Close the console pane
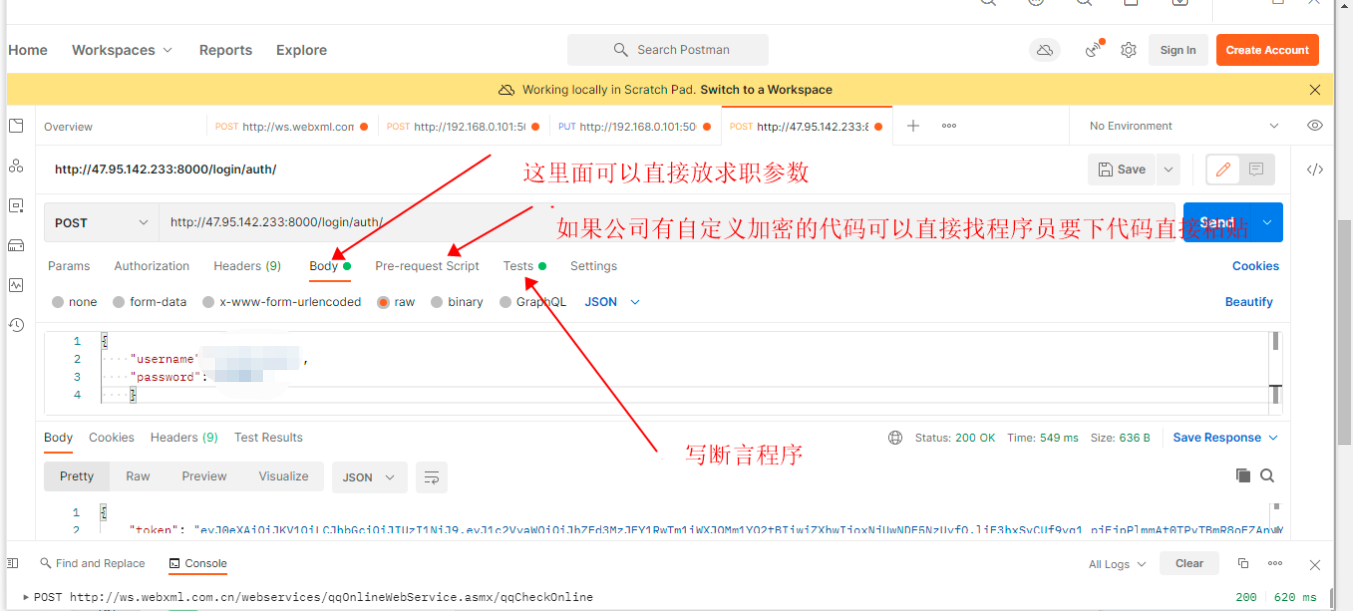1353x611 pixels. coord(1315,564)
